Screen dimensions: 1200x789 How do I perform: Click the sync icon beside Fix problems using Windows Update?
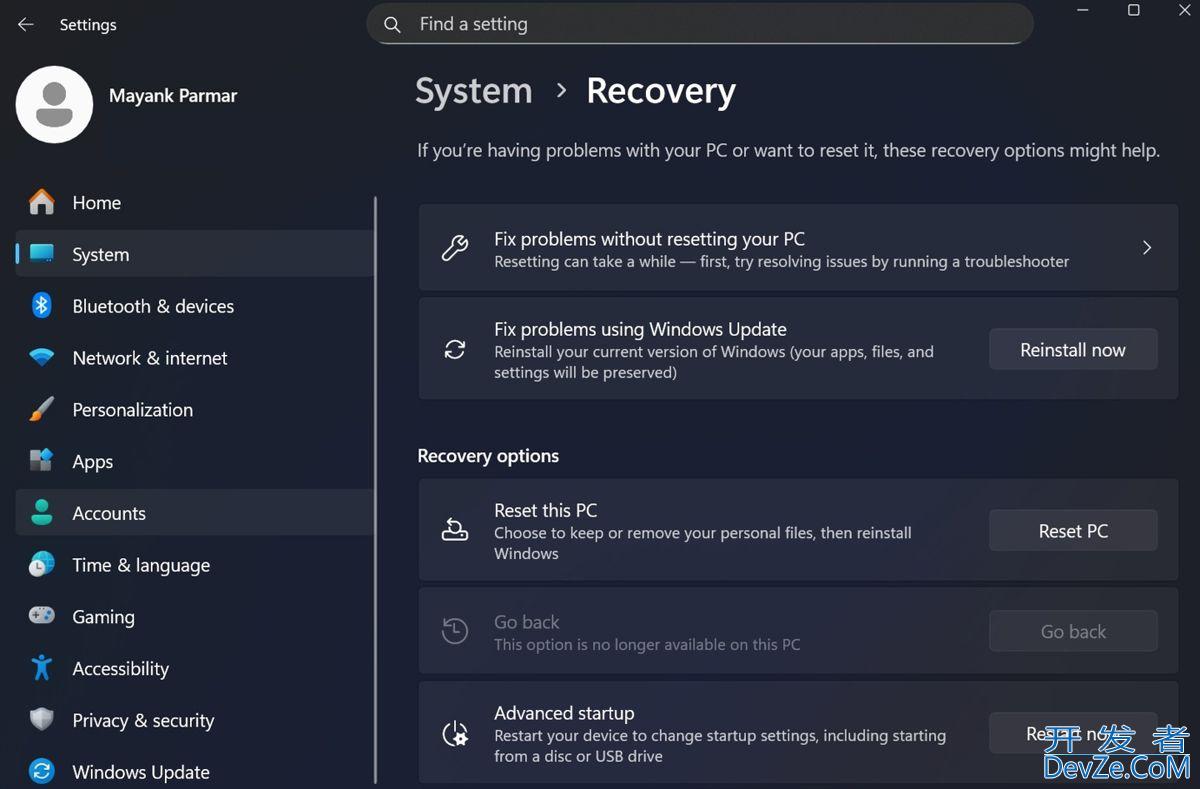455,350
